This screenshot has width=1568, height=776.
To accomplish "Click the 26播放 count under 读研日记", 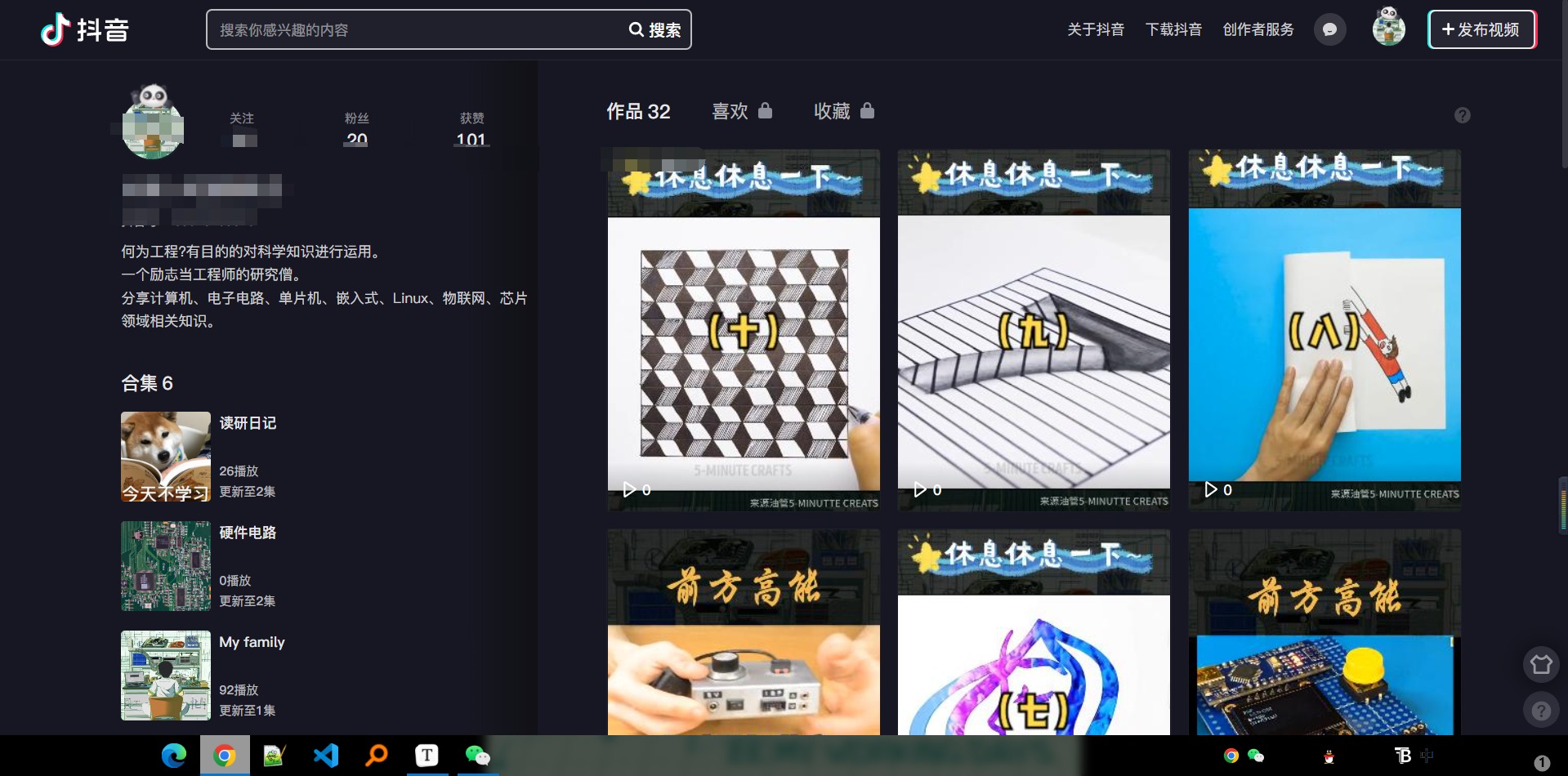I will coord(239,471).
